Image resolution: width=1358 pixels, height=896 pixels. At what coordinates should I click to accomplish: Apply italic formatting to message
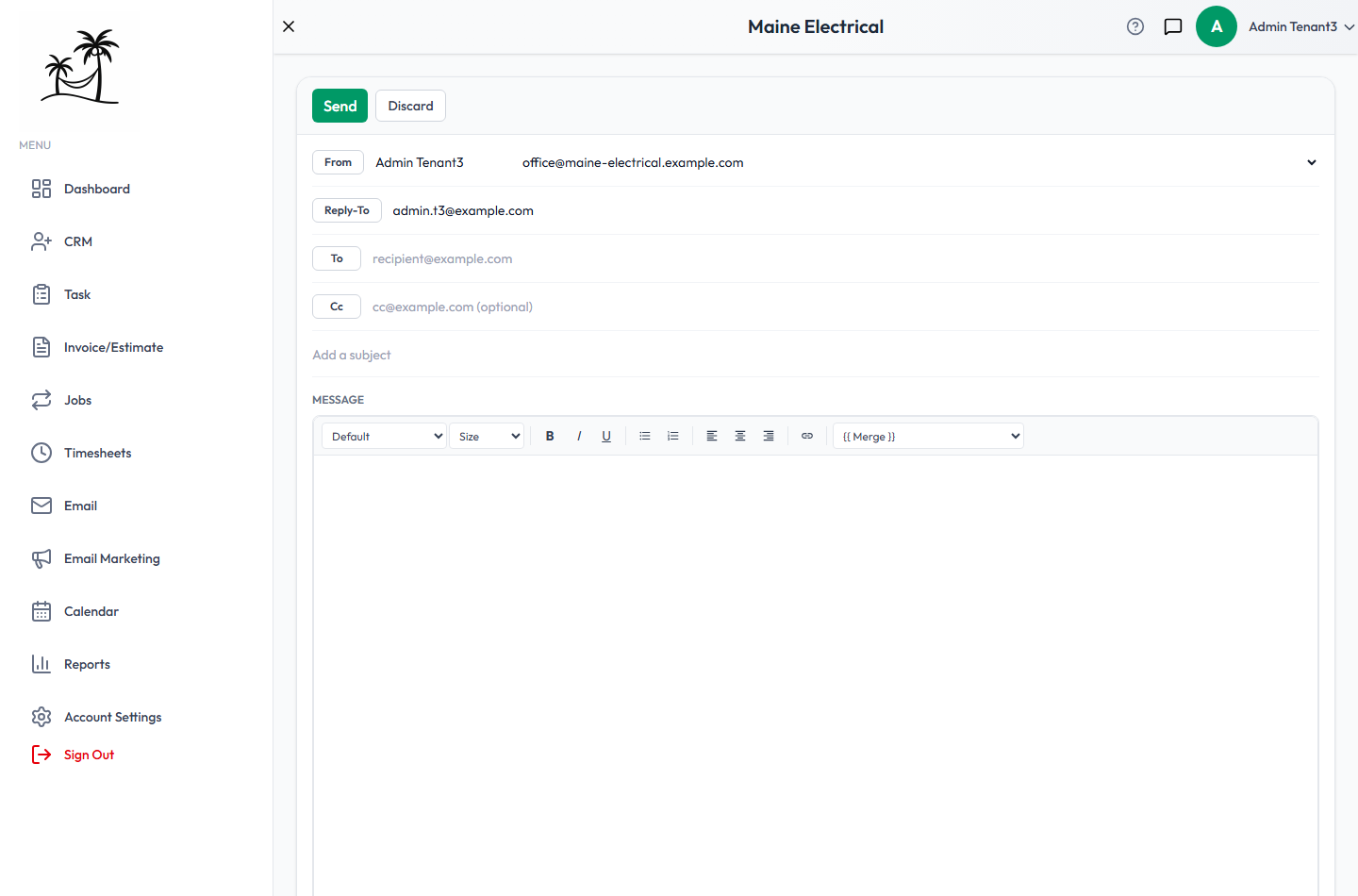tap(578, 436)
